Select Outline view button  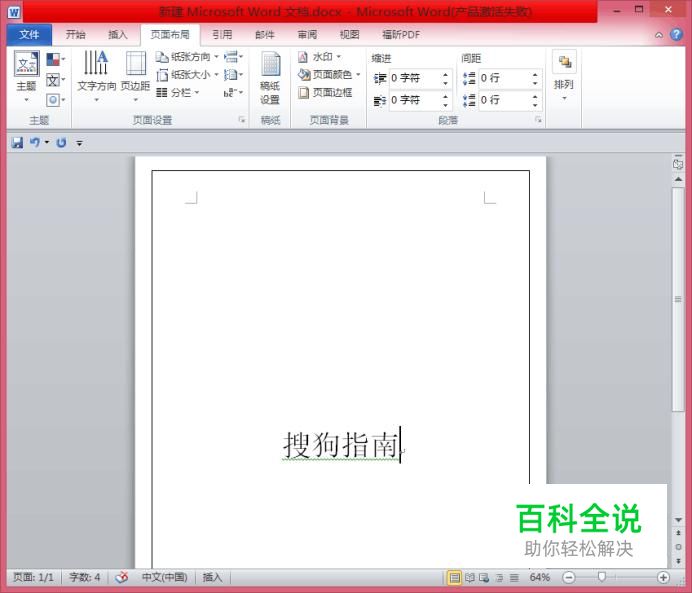coord(499,577)
